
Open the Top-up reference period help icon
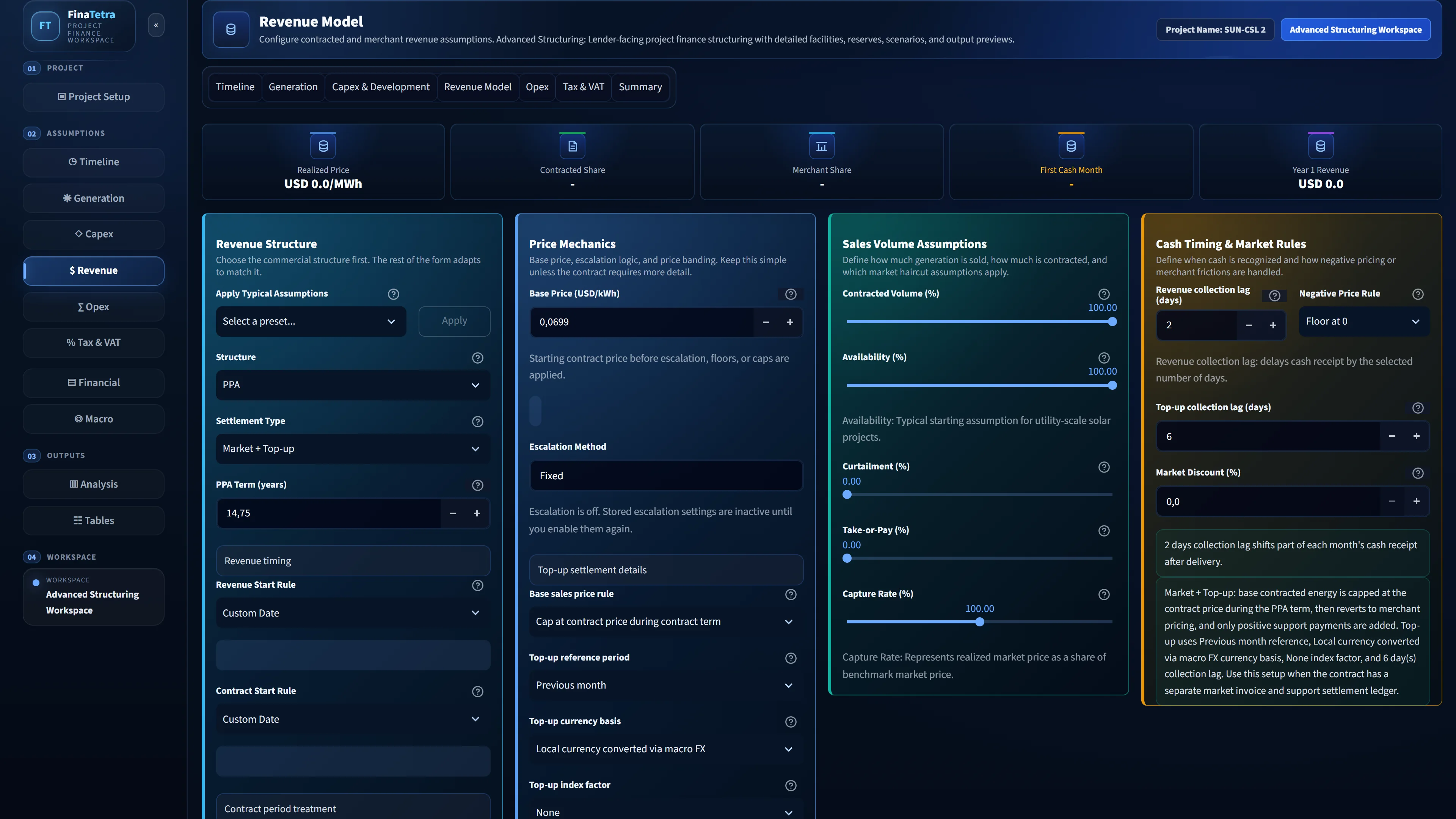[x=791, y=659]
